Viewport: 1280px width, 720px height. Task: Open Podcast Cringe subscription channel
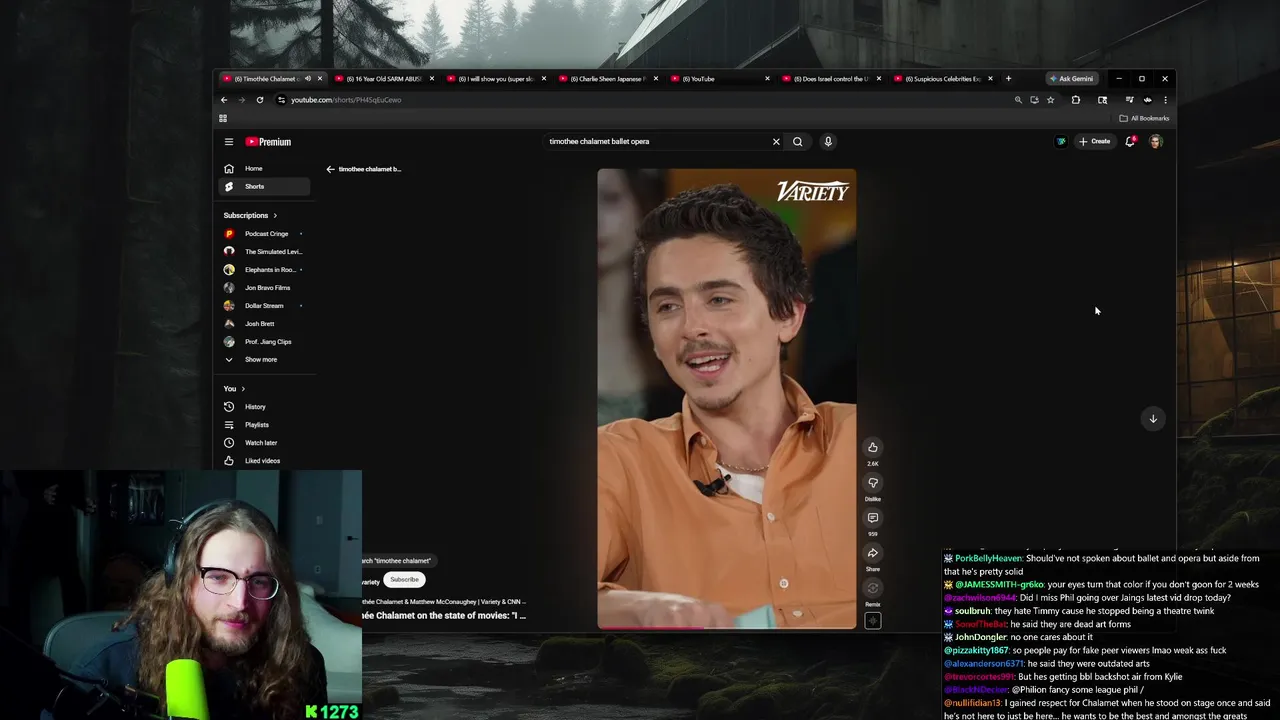click(x=264, y=233)
